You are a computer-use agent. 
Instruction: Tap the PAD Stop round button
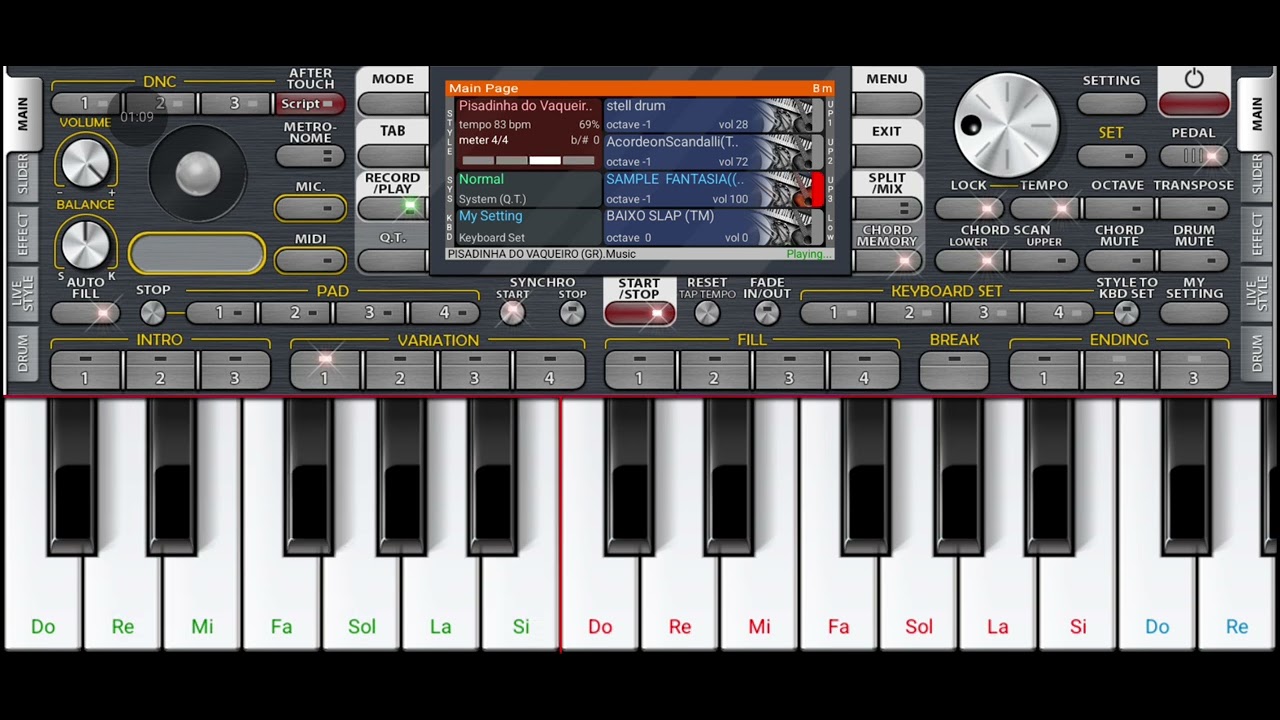click(153, 313)
